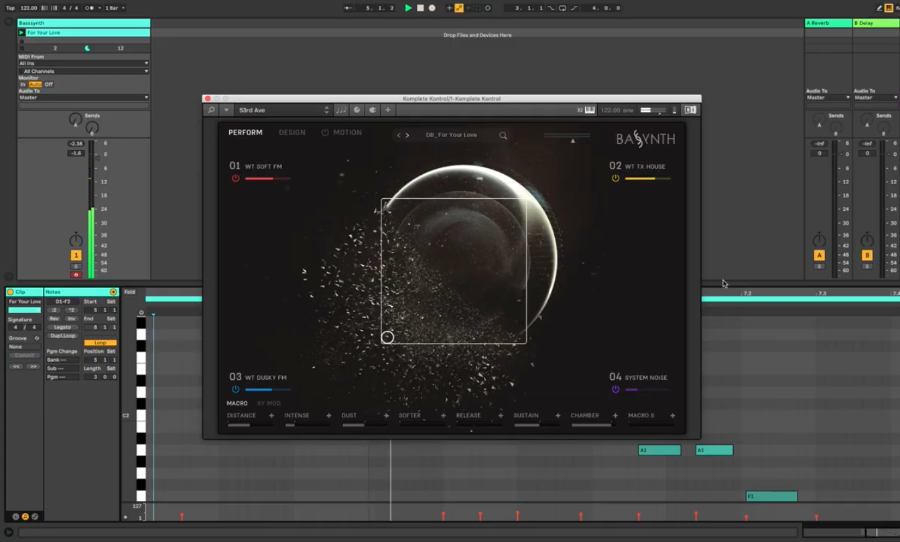Expand the MIDI From All Ins dropdown
This screenshot has height=542, width=900.
[83, 63]
